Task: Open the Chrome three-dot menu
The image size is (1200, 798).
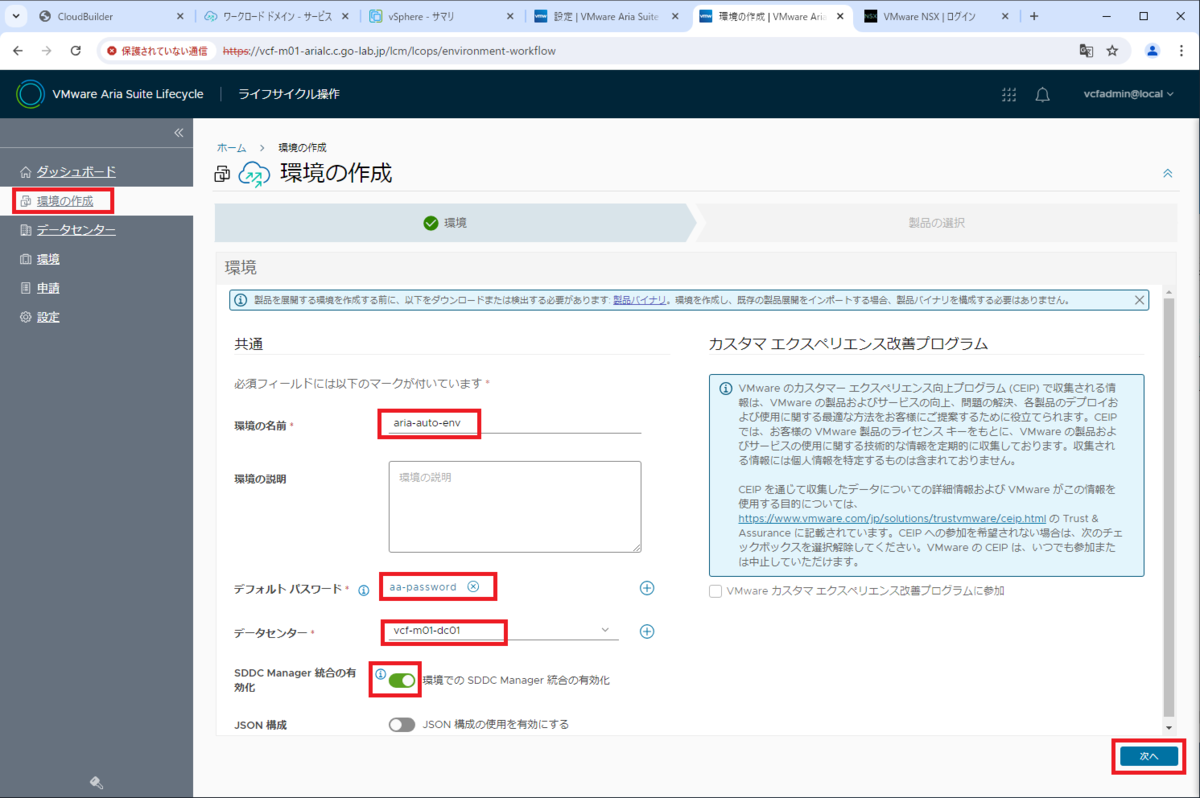Action: pos(1180,50)
